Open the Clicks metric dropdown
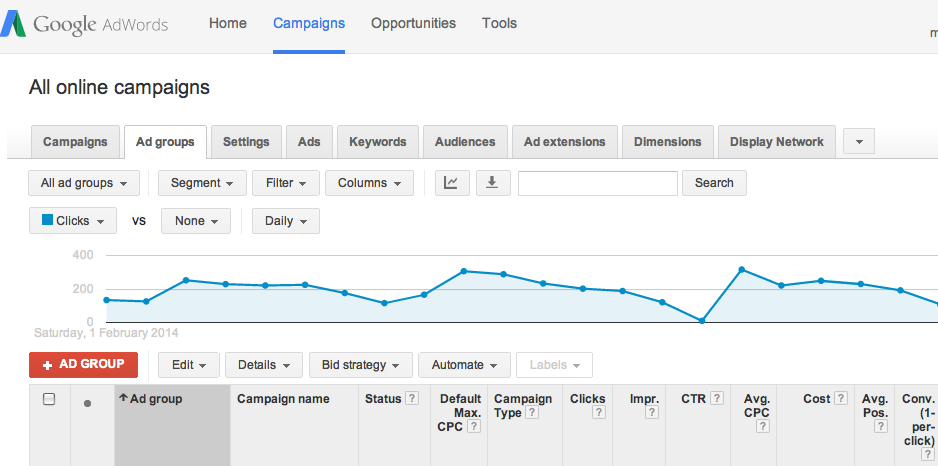This screenshot has width=938, height=466. (x=73, y=221)
